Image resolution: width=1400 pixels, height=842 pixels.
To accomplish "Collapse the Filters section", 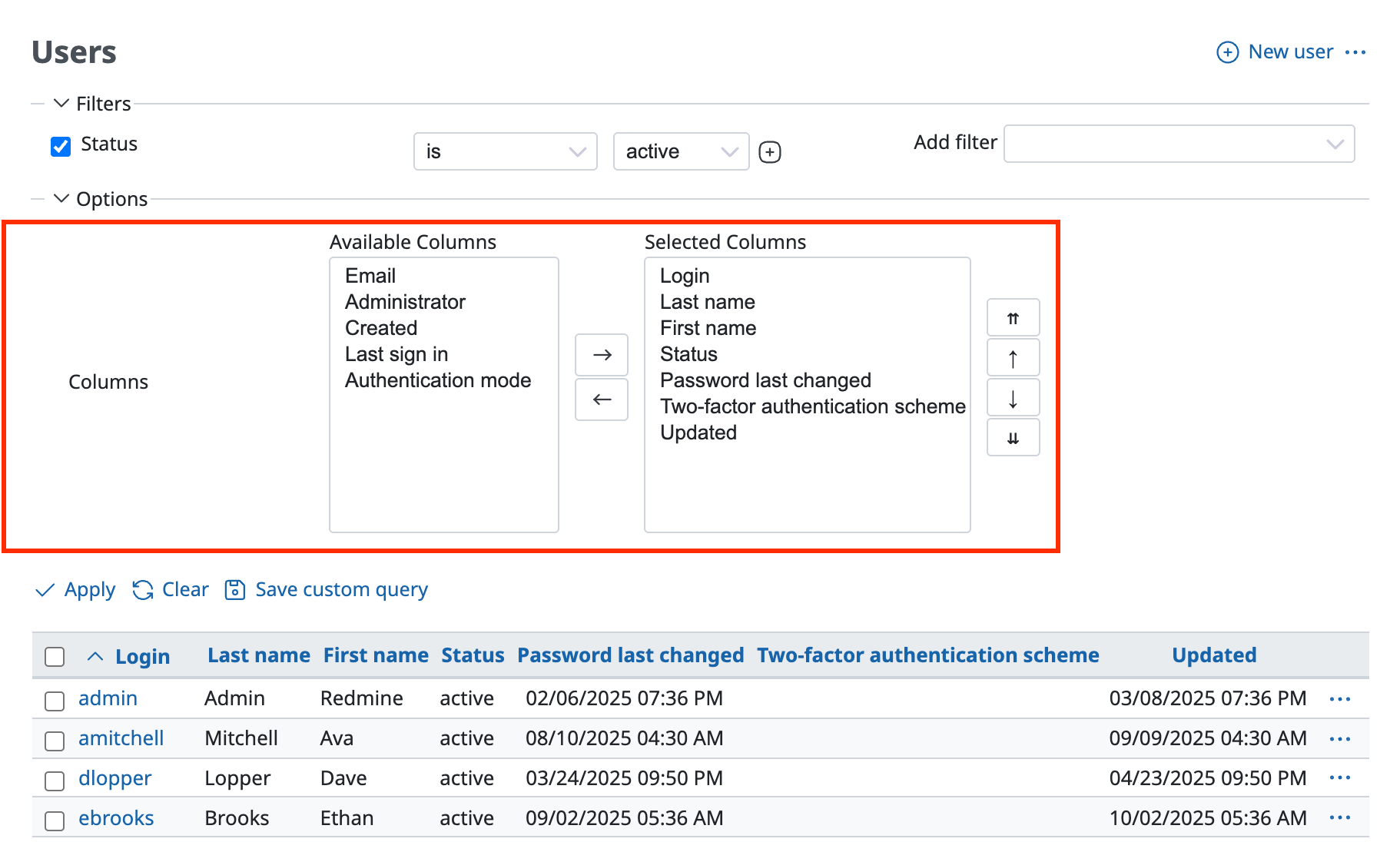I will 92,104.
